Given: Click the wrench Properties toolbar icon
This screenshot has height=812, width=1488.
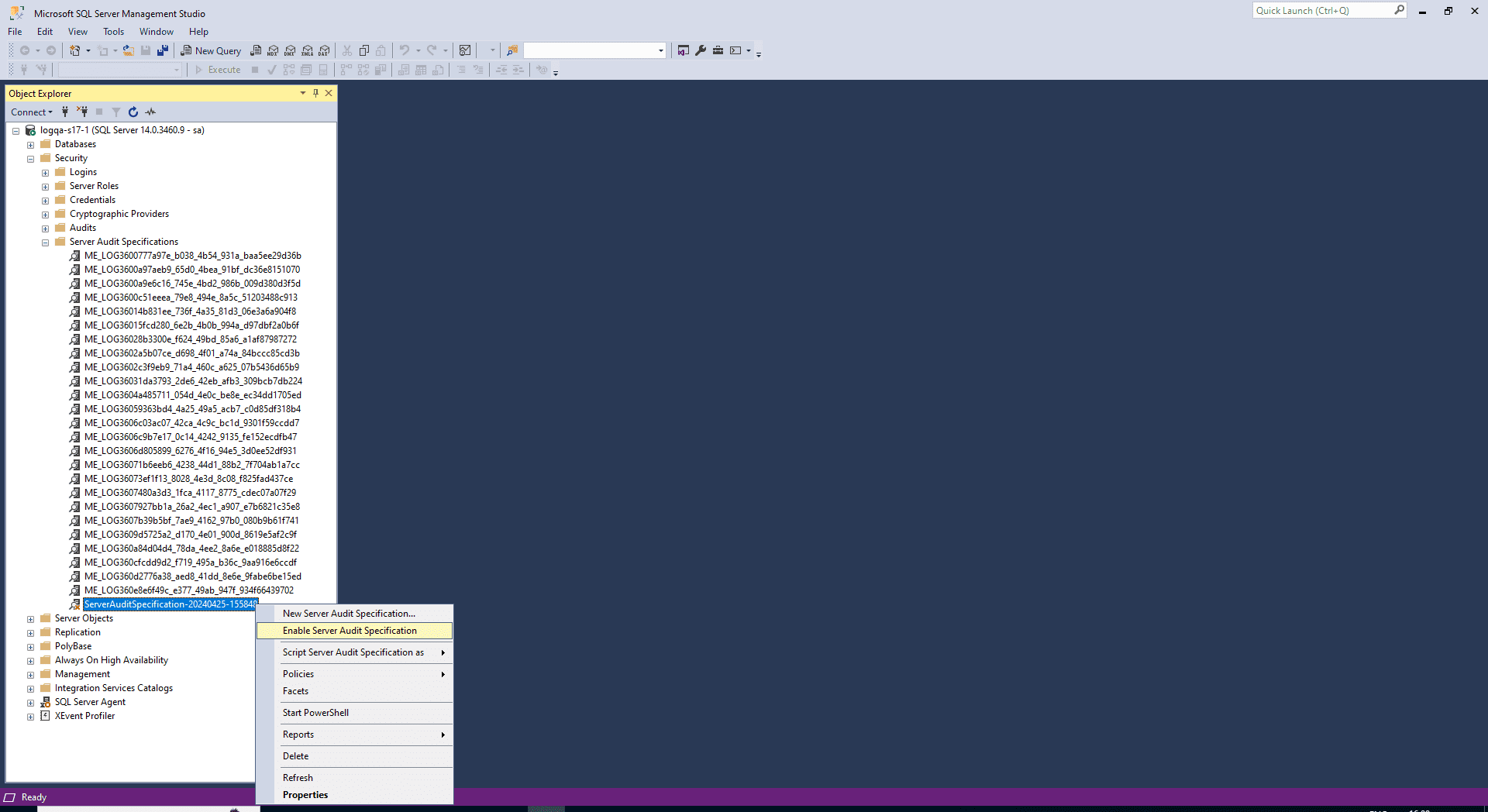Looking at the screenshot, I should 701,50.
